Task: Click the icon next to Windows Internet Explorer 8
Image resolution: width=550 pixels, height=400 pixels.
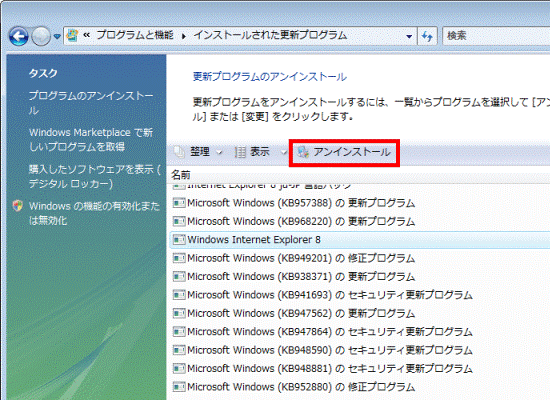Action: pyautogui.click(x=179, y=240)
